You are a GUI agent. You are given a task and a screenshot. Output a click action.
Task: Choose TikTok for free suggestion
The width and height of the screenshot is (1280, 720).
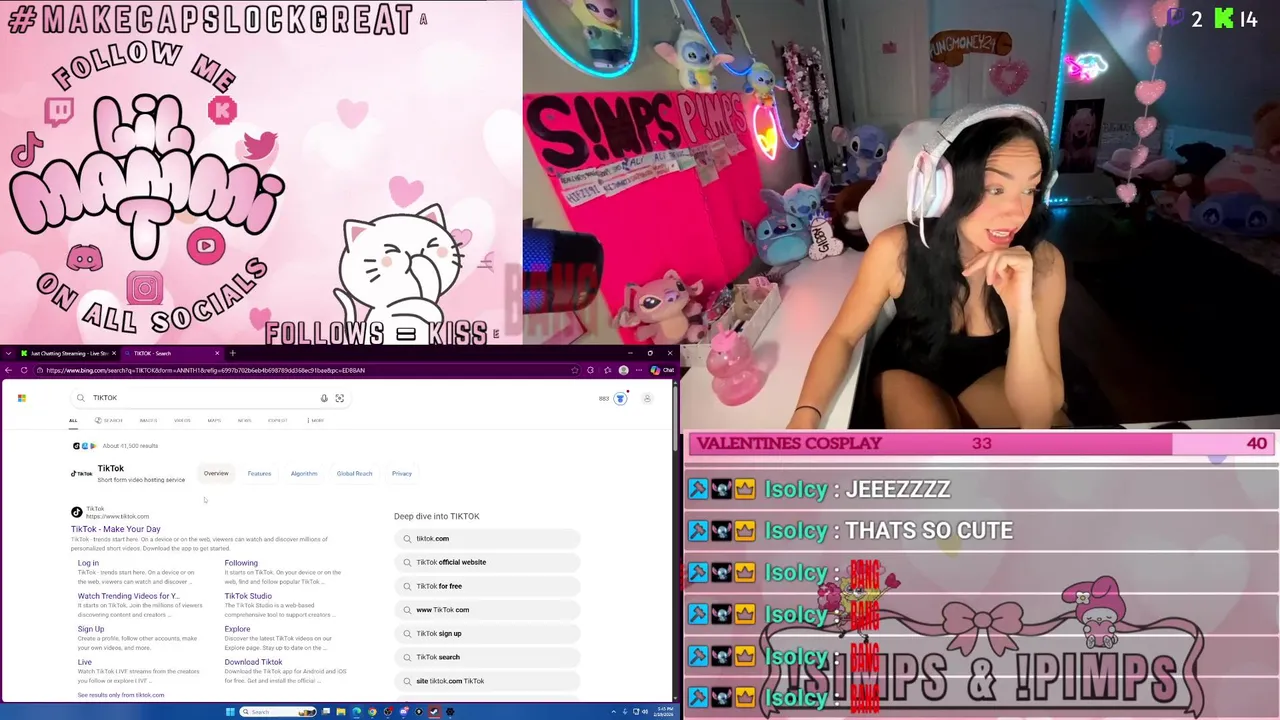(487, 586)
